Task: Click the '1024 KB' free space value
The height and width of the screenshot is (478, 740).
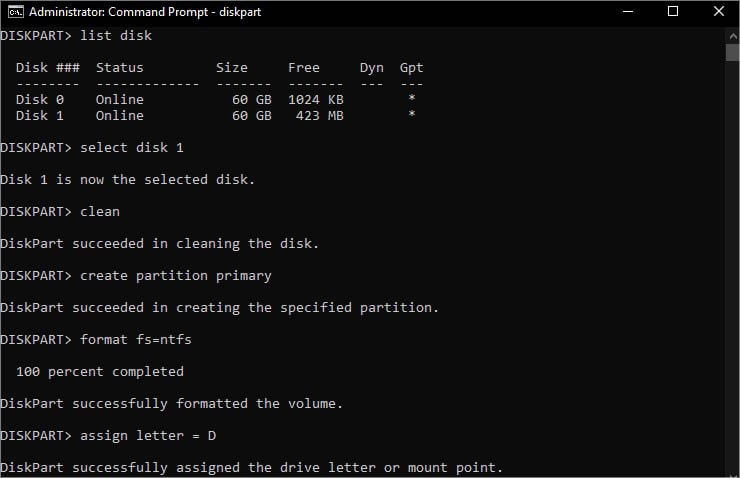Action: (x=316, y=100)
